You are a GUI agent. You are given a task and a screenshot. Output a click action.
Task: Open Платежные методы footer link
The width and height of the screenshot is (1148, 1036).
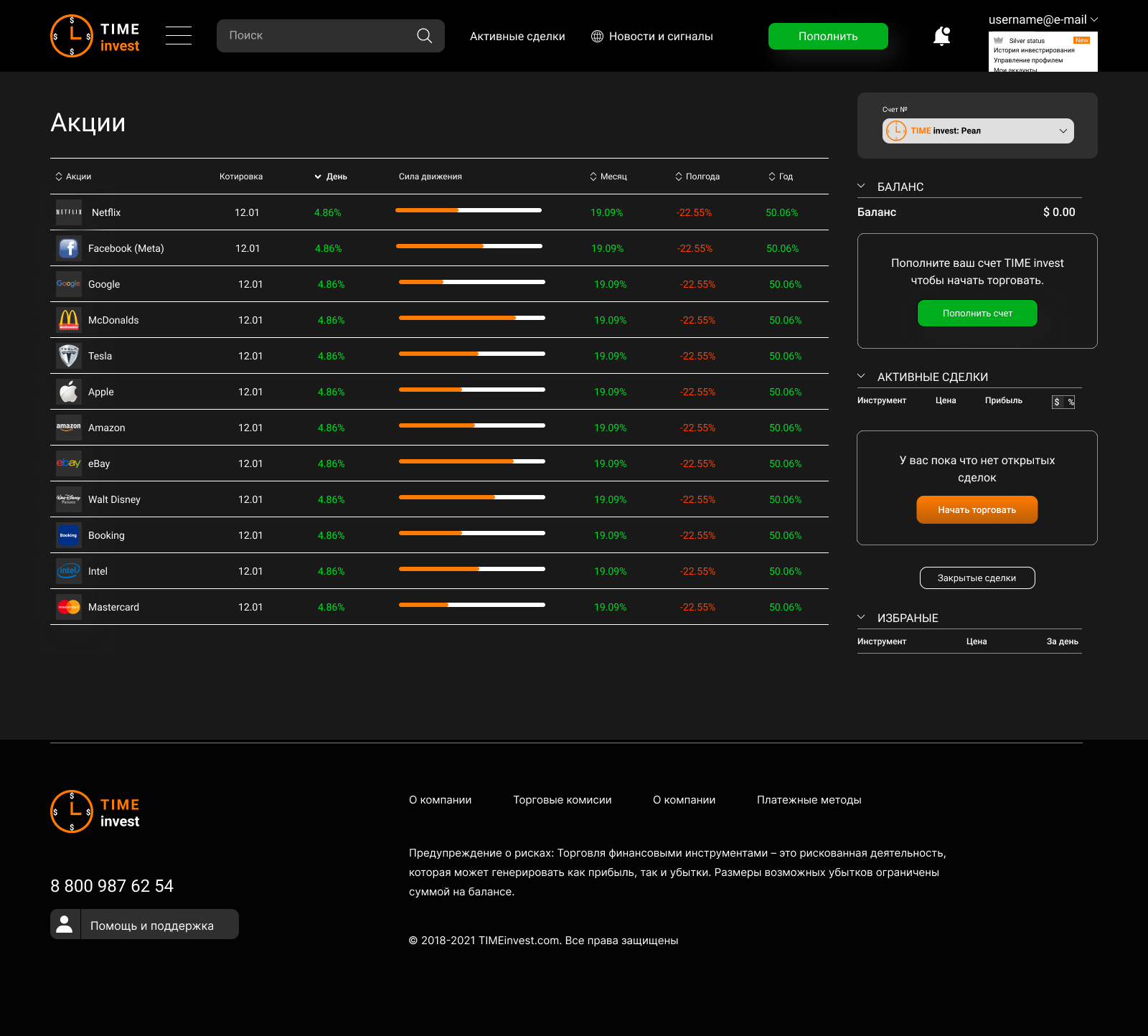(809, 800)
